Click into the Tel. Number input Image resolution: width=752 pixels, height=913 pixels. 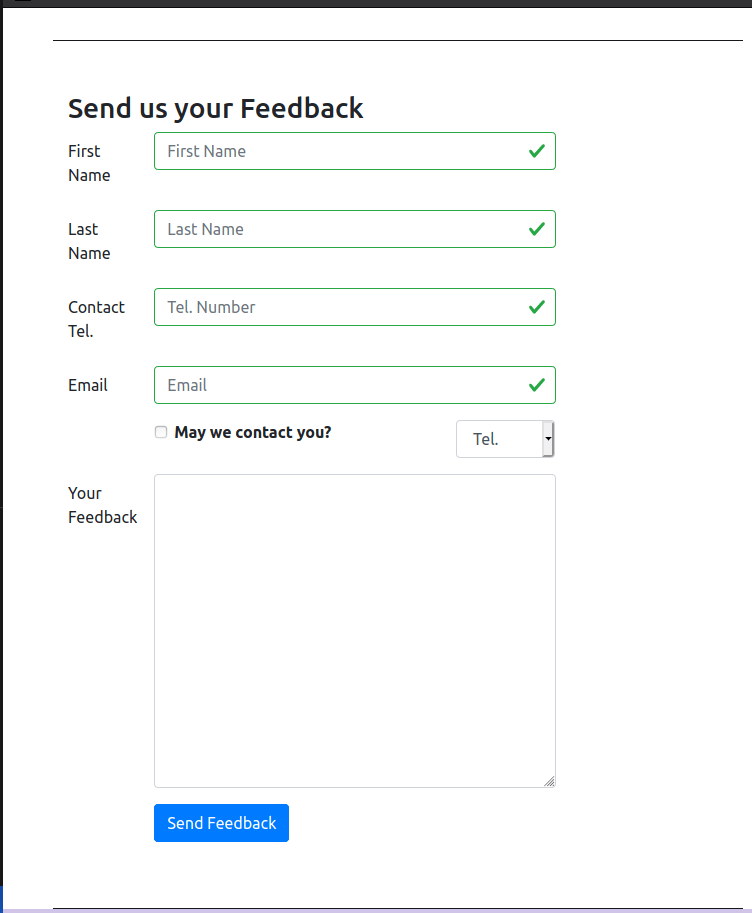(x=340, y=307)
